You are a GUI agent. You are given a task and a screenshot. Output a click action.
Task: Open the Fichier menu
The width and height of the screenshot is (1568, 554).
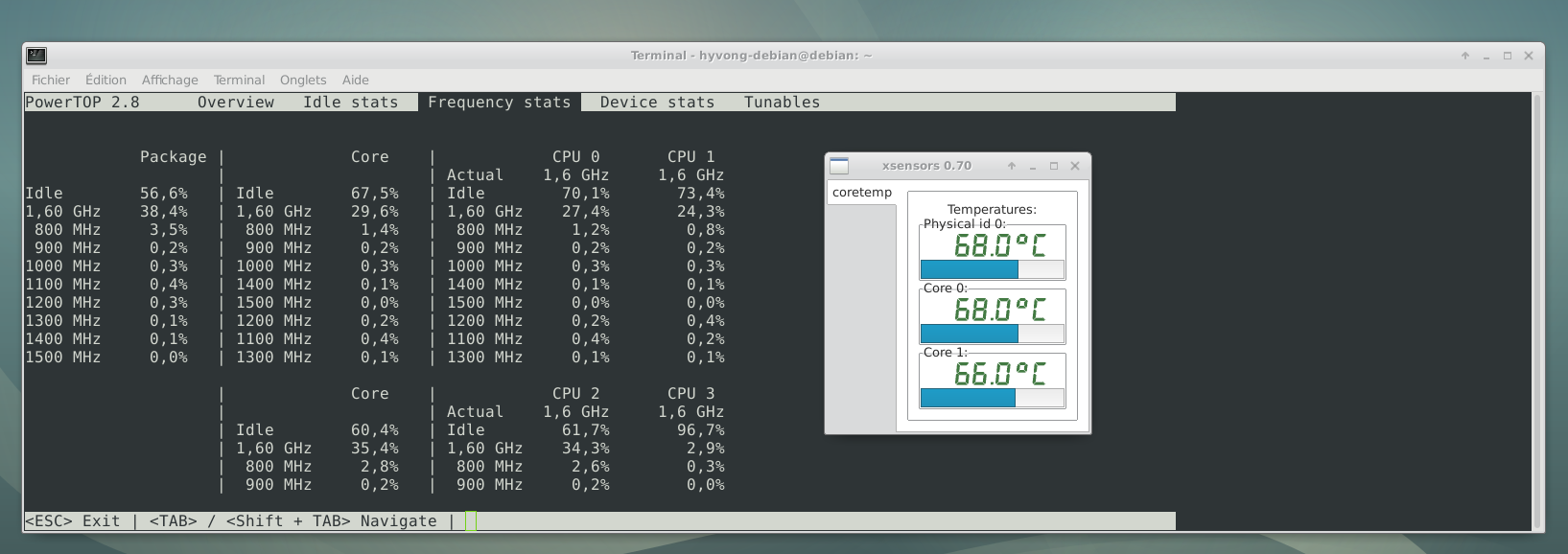[51, 80]
